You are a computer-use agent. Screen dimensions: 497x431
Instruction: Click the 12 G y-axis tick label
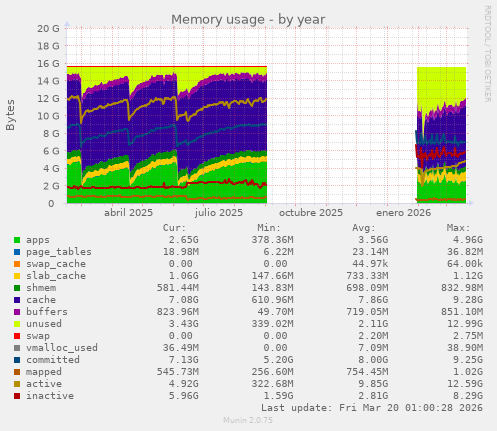[48, 98]
